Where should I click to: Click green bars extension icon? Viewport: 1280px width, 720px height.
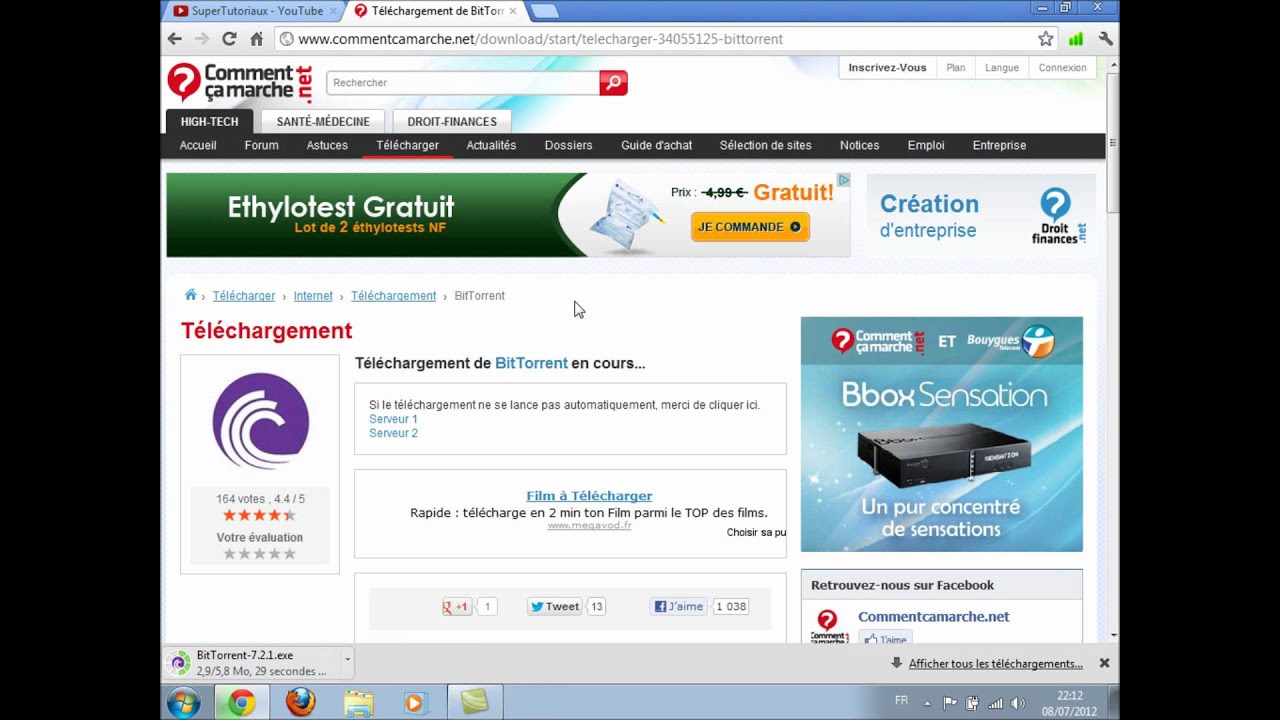pyautogui.click(x=1076, y=39)
